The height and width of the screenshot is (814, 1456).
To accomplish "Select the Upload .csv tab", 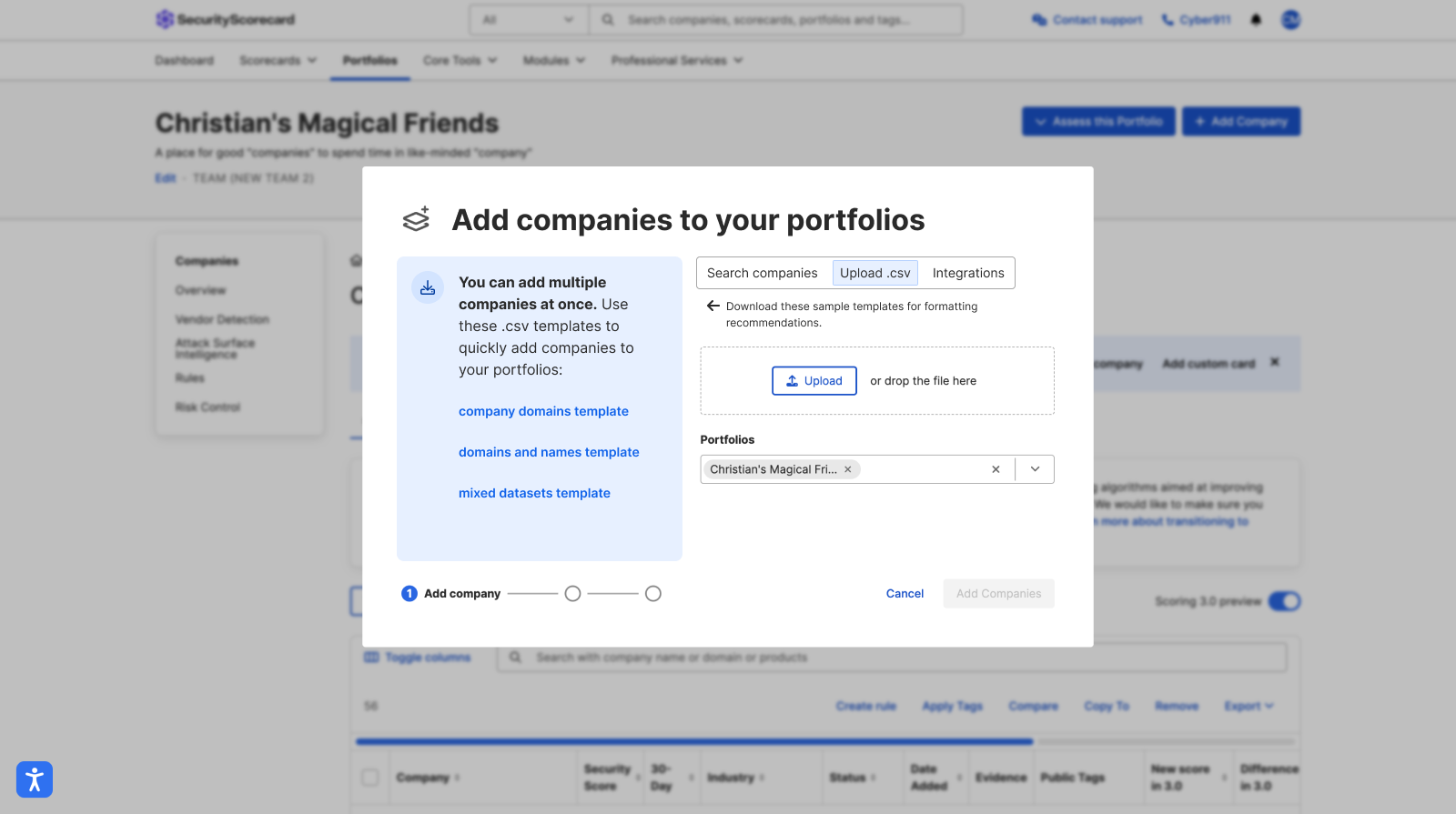I will click(875, 273).
